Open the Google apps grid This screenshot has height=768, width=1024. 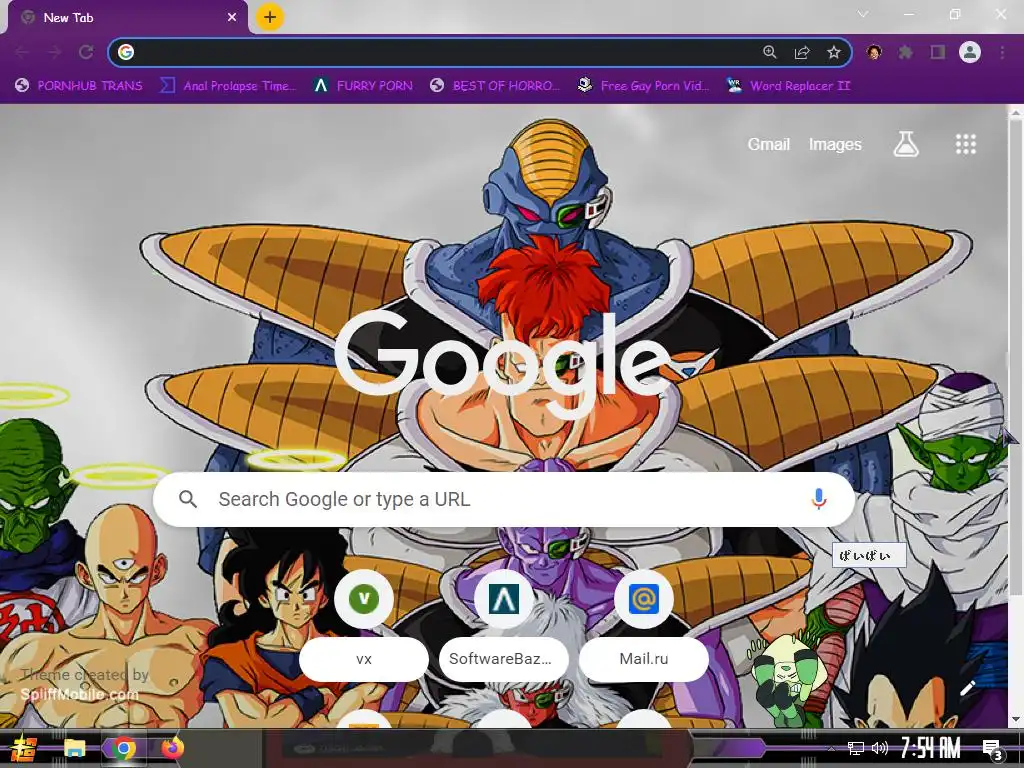click(966, 144)
